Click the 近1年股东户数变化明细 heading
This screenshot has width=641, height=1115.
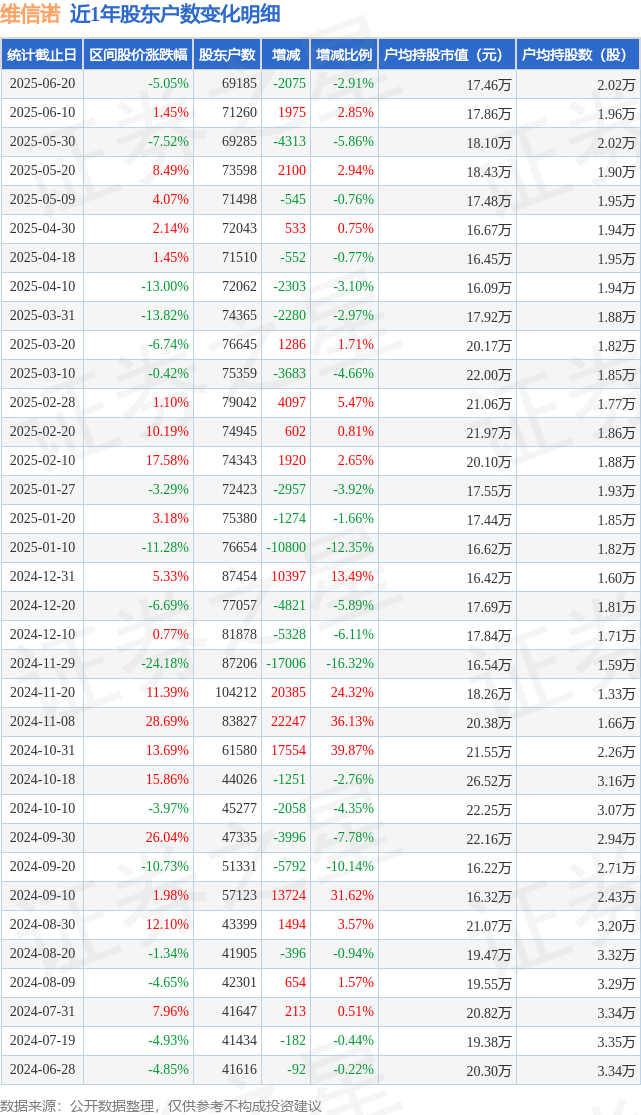[175, 14]
